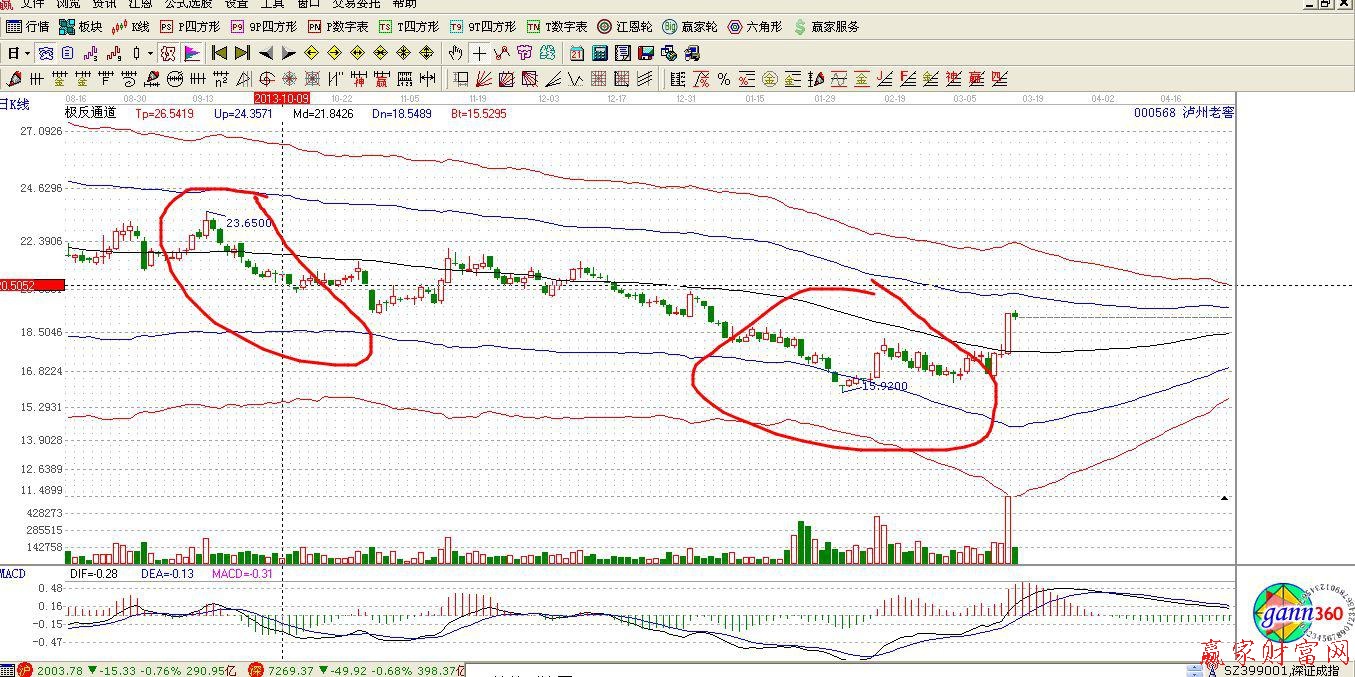This screenshot has height=677, width=1355.
Task: Click the calendar date icon
Action: coord(578,53)
